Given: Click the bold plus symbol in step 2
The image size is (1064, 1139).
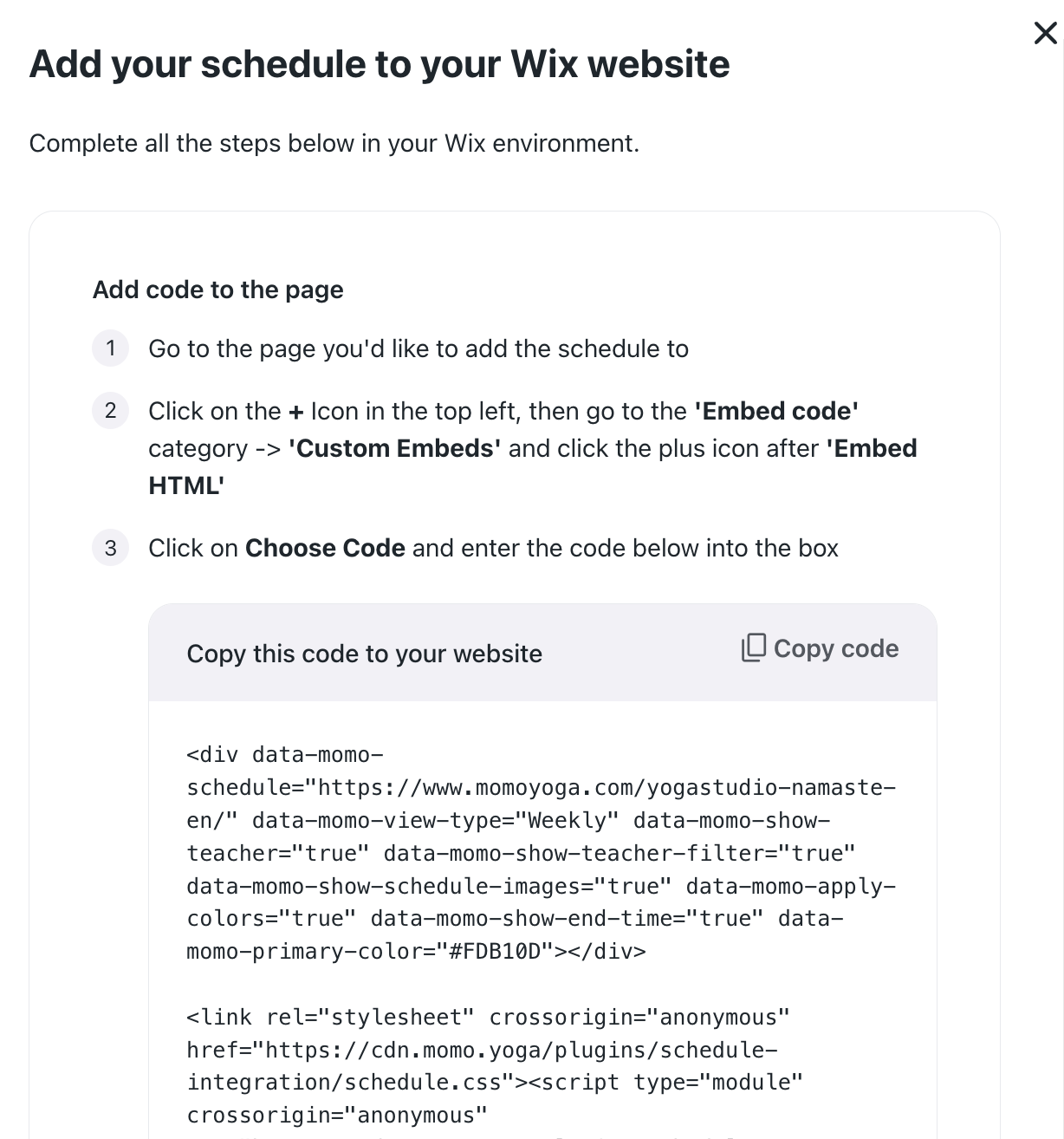Looking at the screenshot, I should coord(296,412).
